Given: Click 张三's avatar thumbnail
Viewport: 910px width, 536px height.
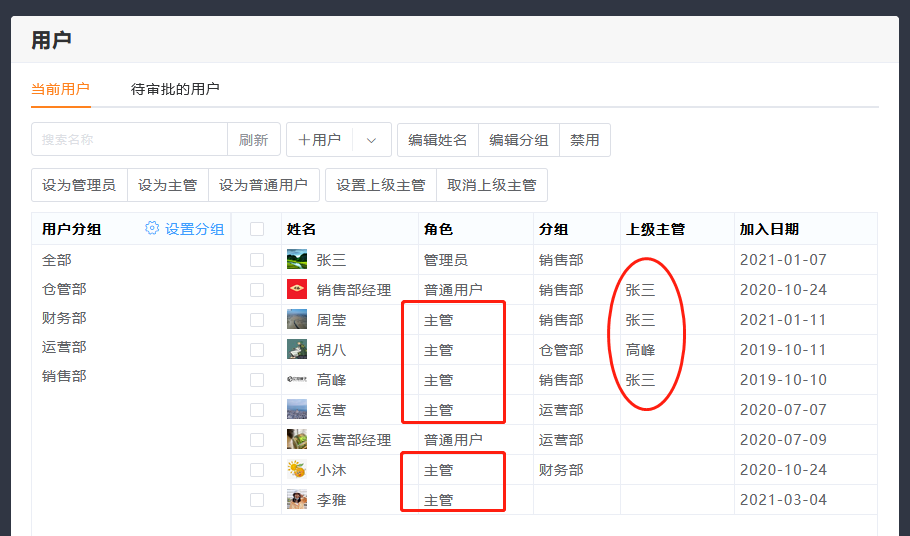Looking at the screenshot, I should point(297,260).
